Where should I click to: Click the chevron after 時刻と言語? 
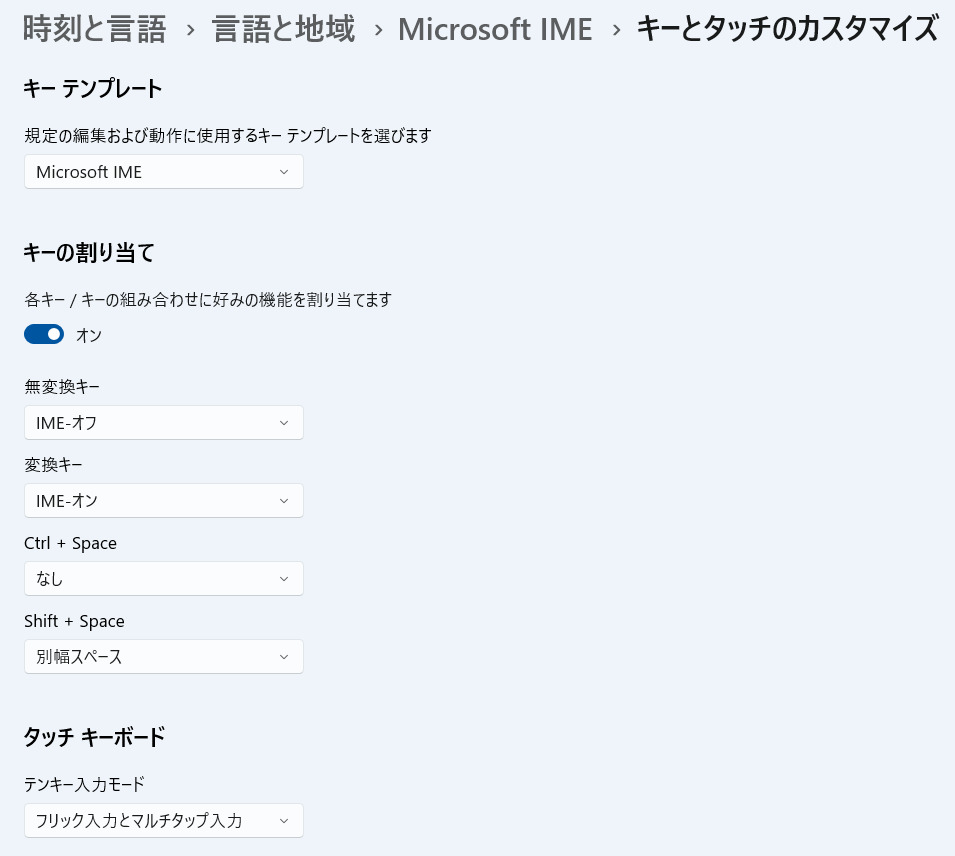click(x=189, y=30)
